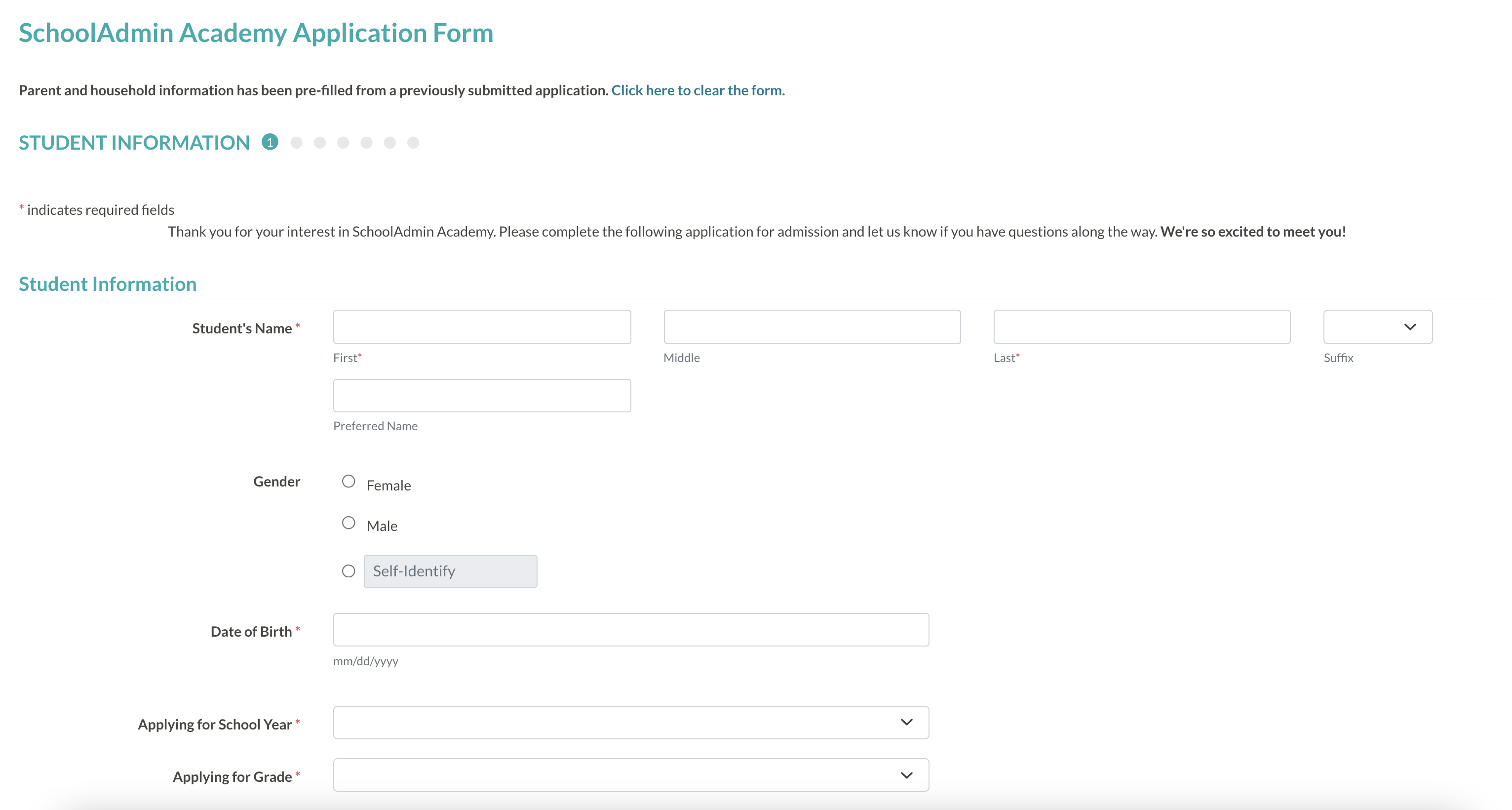
Task: Click the 'STUDENT INFORMATION' step heading
Action: click(134, 143)
